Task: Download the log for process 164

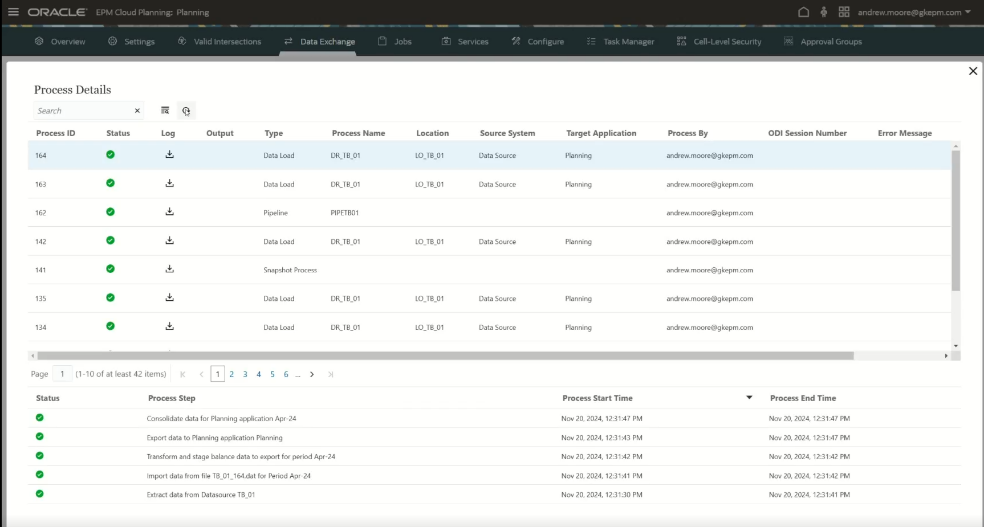Action: coord(170,155)
